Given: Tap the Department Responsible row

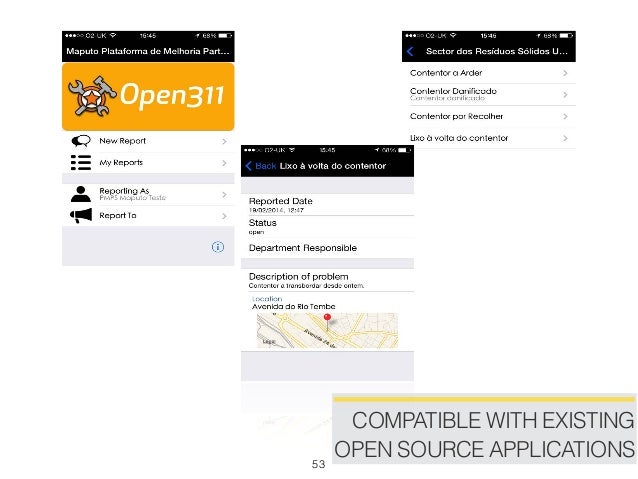Looking at the screenshot, I should click(x=327, y=248).
